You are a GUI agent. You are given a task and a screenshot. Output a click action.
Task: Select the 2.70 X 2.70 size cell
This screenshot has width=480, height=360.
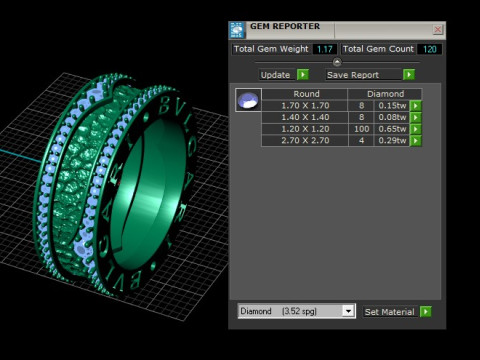pos(305,141)
